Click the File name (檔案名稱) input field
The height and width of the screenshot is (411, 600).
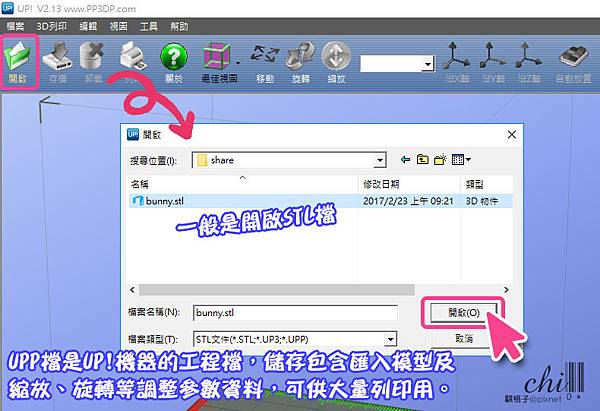tap(295, 313)
